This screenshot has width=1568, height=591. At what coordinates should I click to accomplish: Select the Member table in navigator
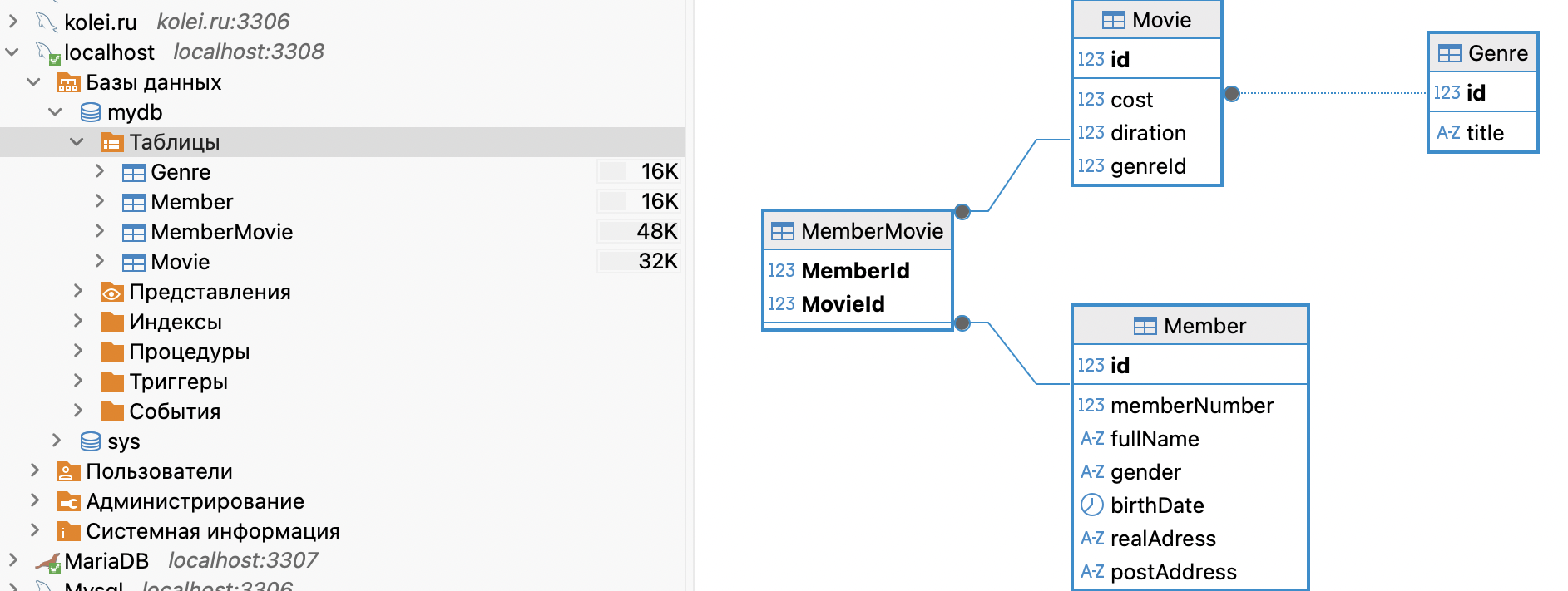coord(191,202)
